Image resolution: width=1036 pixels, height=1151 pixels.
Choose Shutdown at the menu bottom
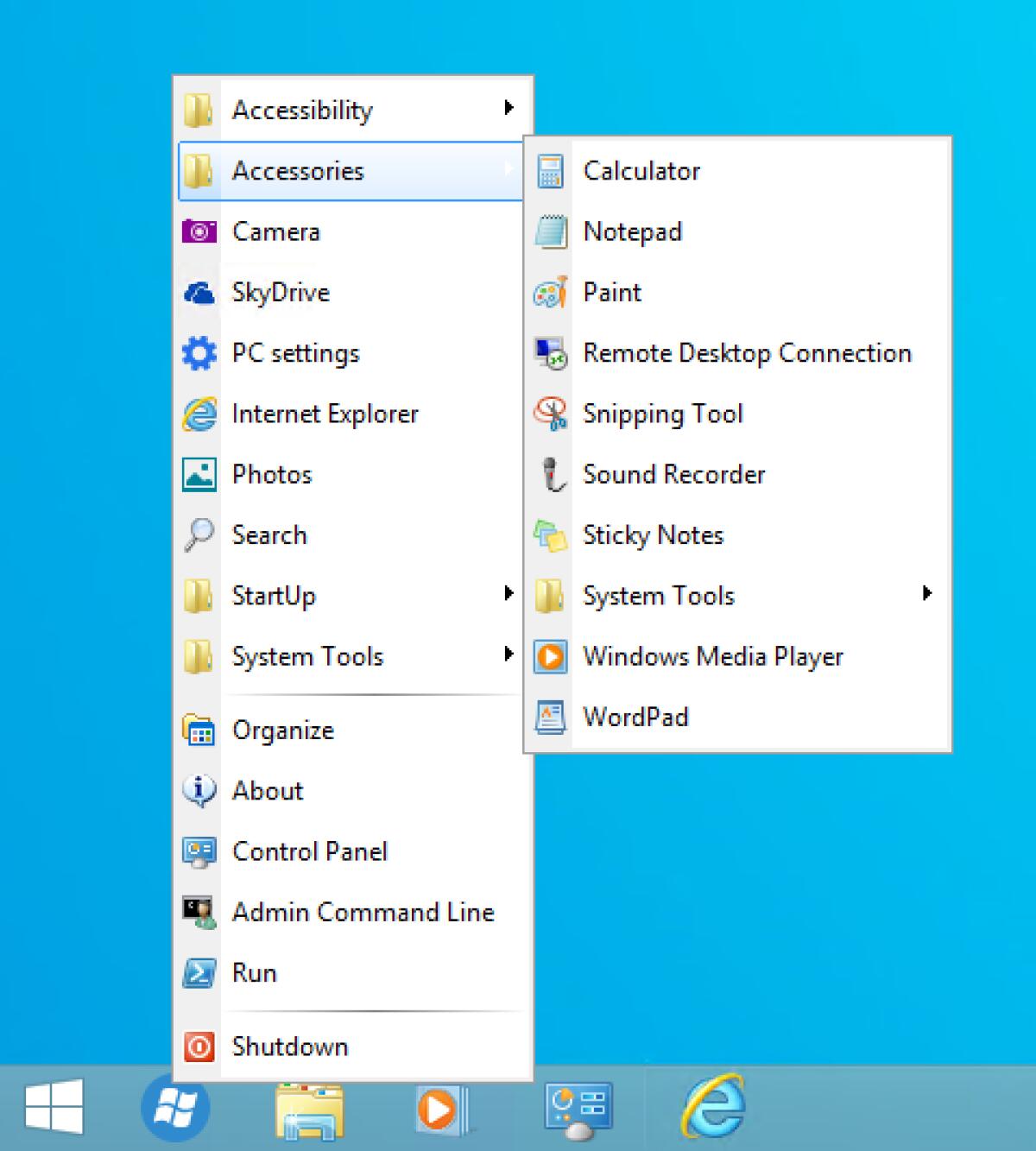click(290, 1047)
